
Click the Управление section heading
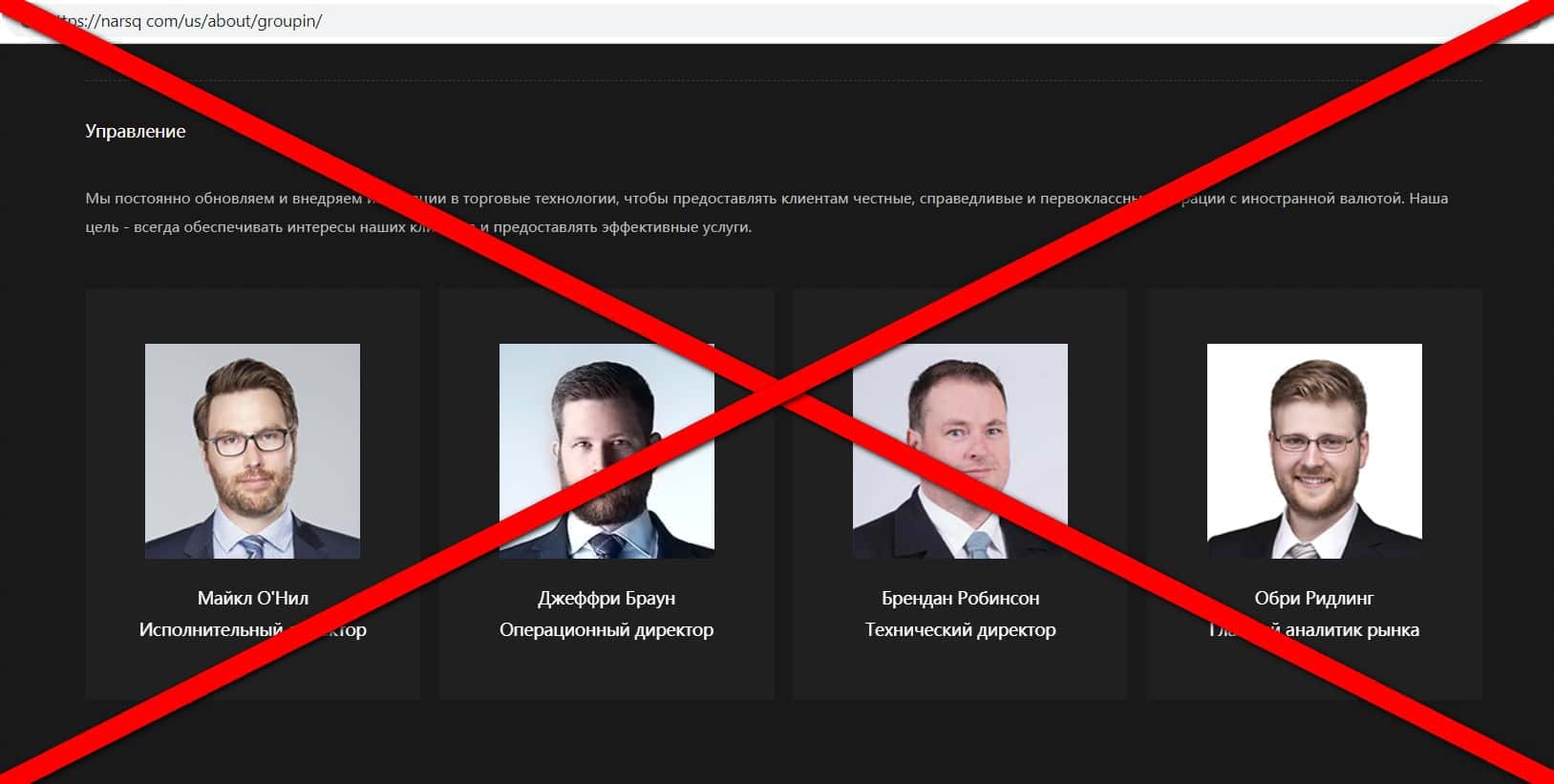coord(136,132)
